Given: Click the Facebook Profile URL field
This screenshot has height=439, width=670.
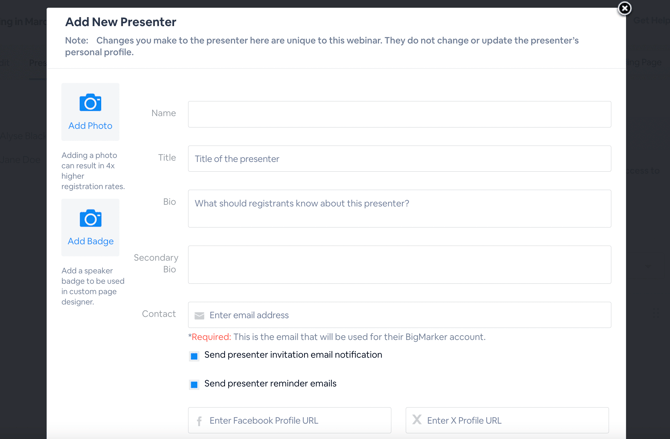Looking at the screenshot, I should pyautogui.click(x=297, y=421).
